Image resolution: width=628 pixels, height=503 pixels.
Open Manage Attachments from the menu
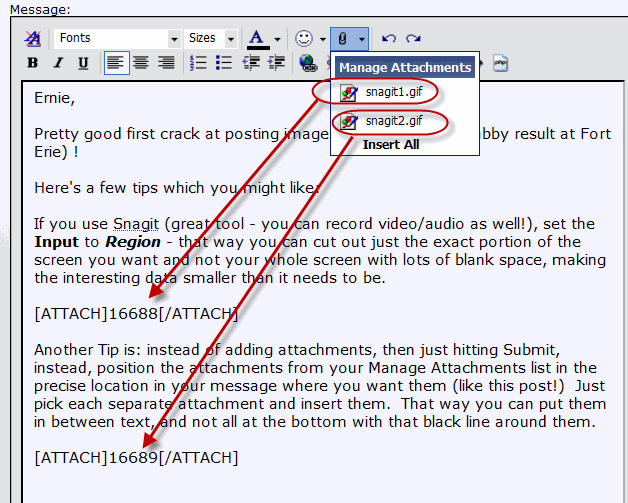pyautogui.click(x=405, y=68)
